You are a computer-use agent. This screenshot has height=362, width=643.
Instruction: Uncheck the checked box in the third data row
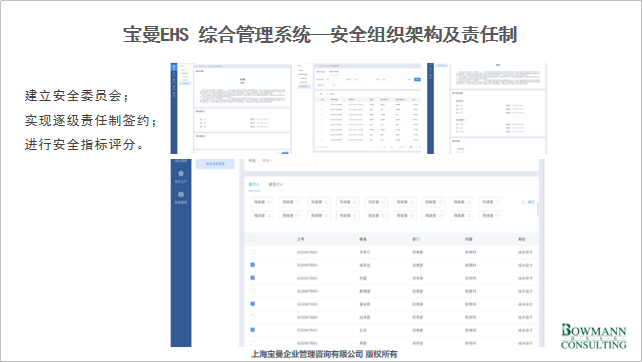pos(253,278)
